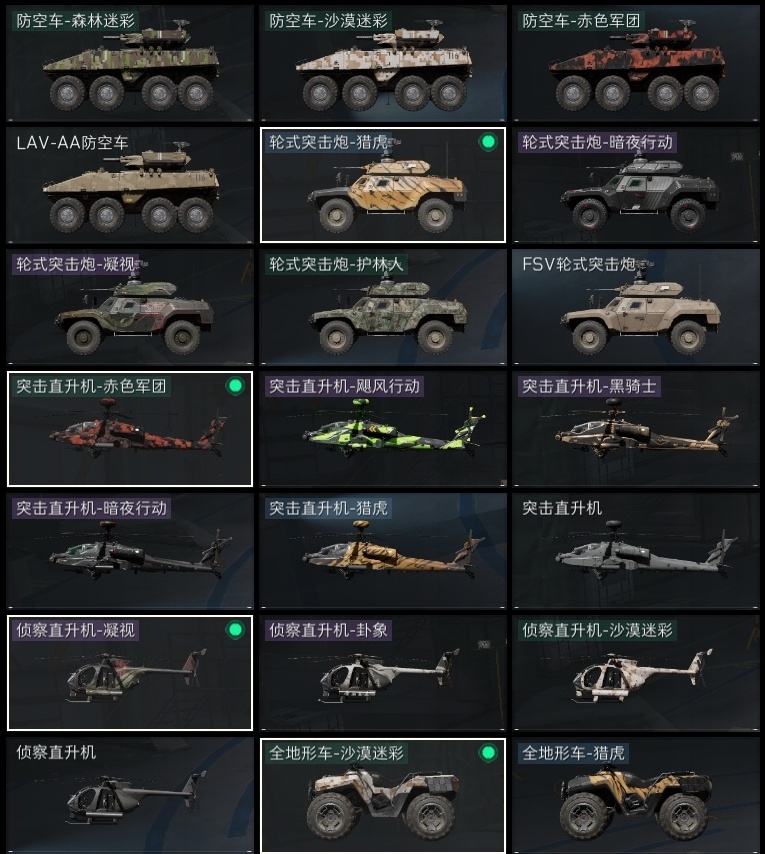765x854 pixels.
Task: Choose the 防空车-沙漠迷彩 skin card
Action: 383,63
